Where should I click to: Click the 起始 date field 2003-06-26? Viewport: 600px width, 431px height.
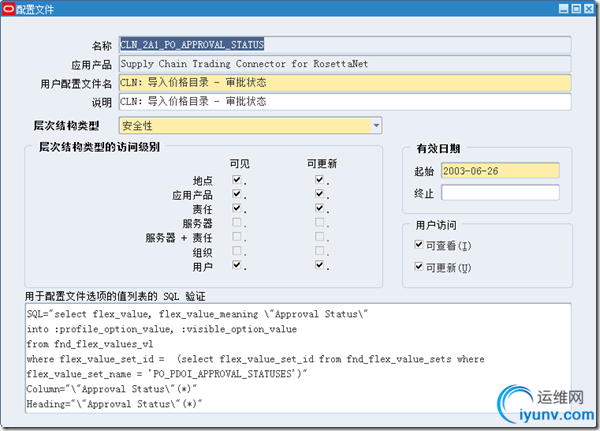500,171
